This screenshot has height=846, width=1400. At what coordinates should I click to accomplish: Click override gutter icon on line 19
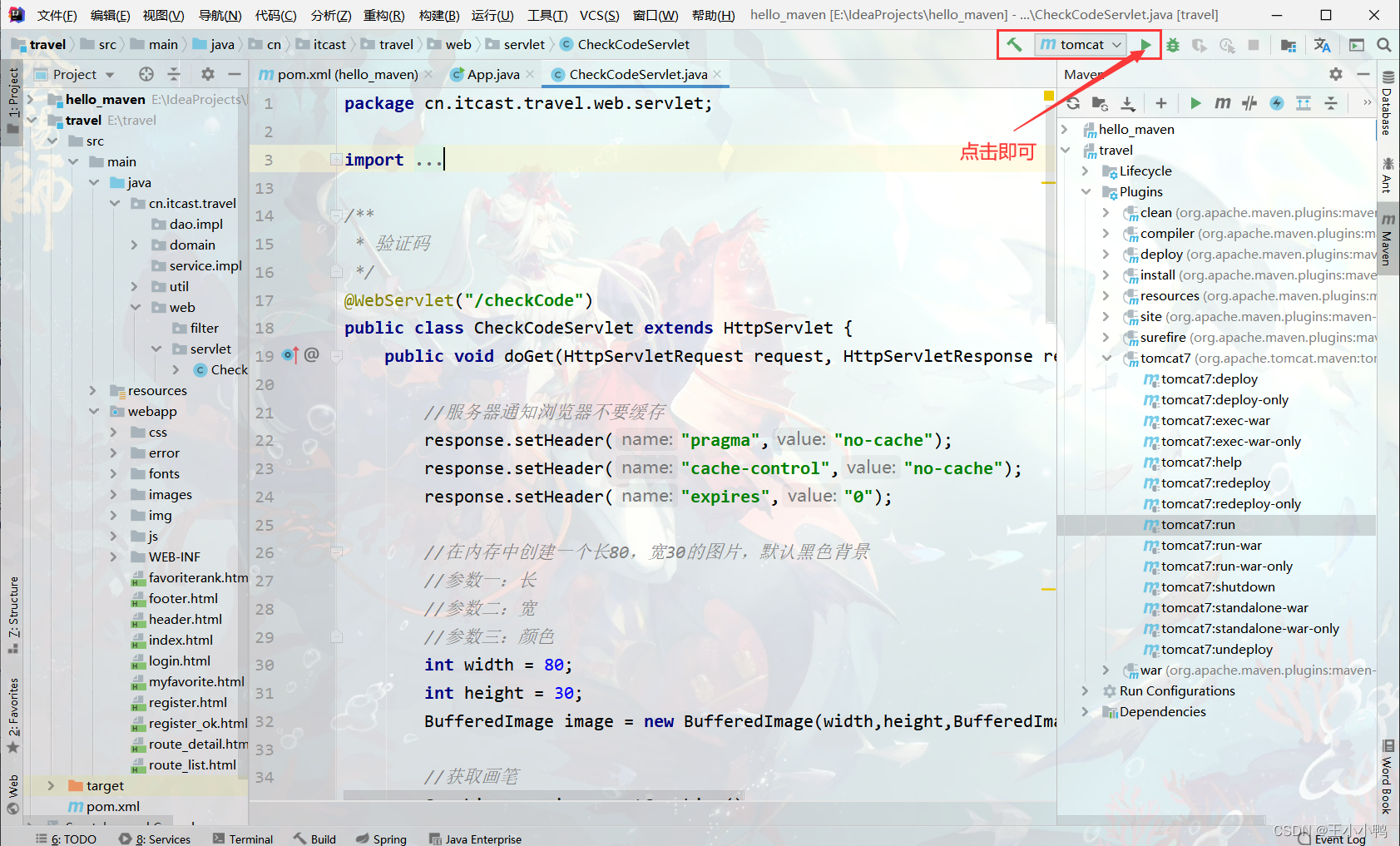289,355
